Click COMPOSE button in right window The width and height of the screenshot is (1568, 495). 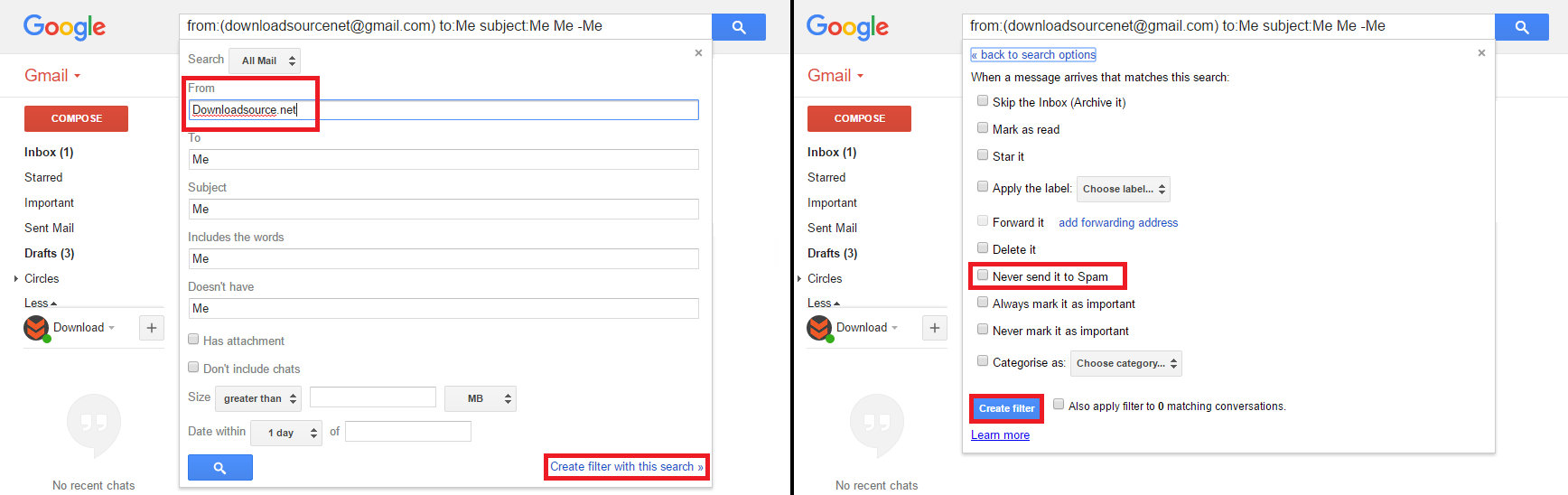tap(859, 118)
